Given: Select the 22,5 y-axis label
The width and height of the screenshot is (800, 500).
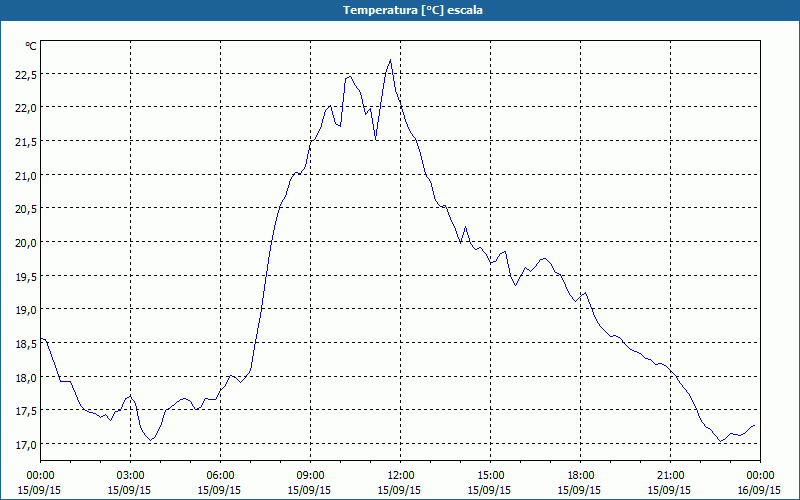Looking at the screenshot, I should [x=26, y=75].
